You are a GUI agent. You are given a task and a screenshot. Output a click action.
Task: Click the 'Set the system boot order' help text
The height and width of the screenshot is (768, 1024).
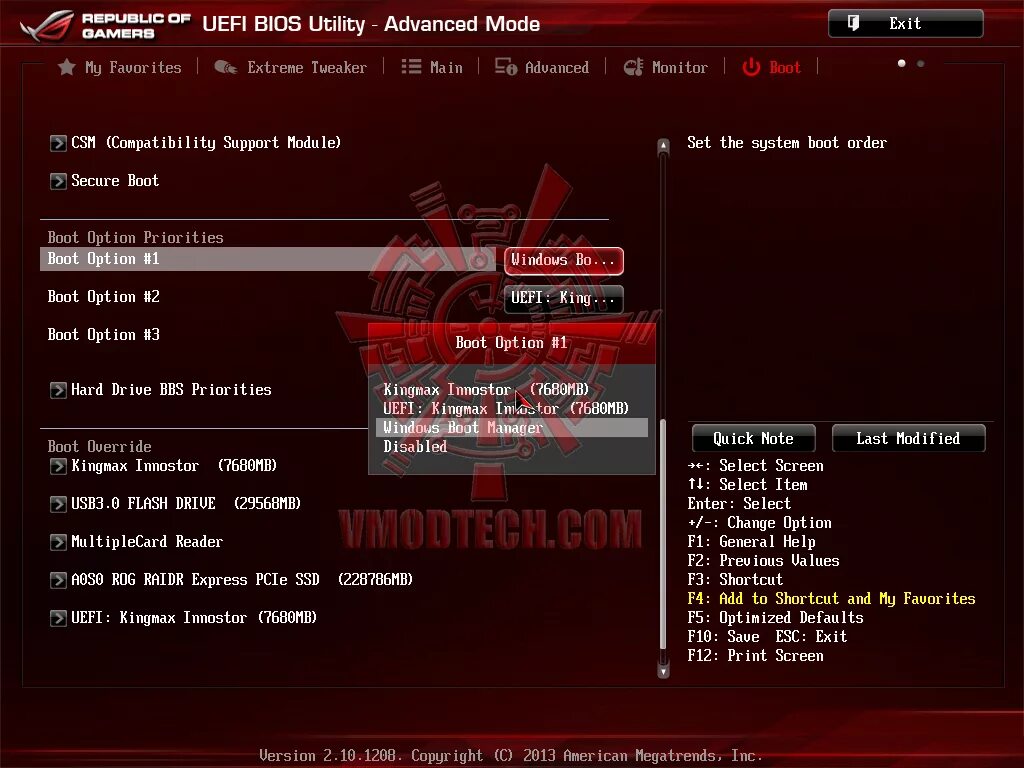click(787, 143)
